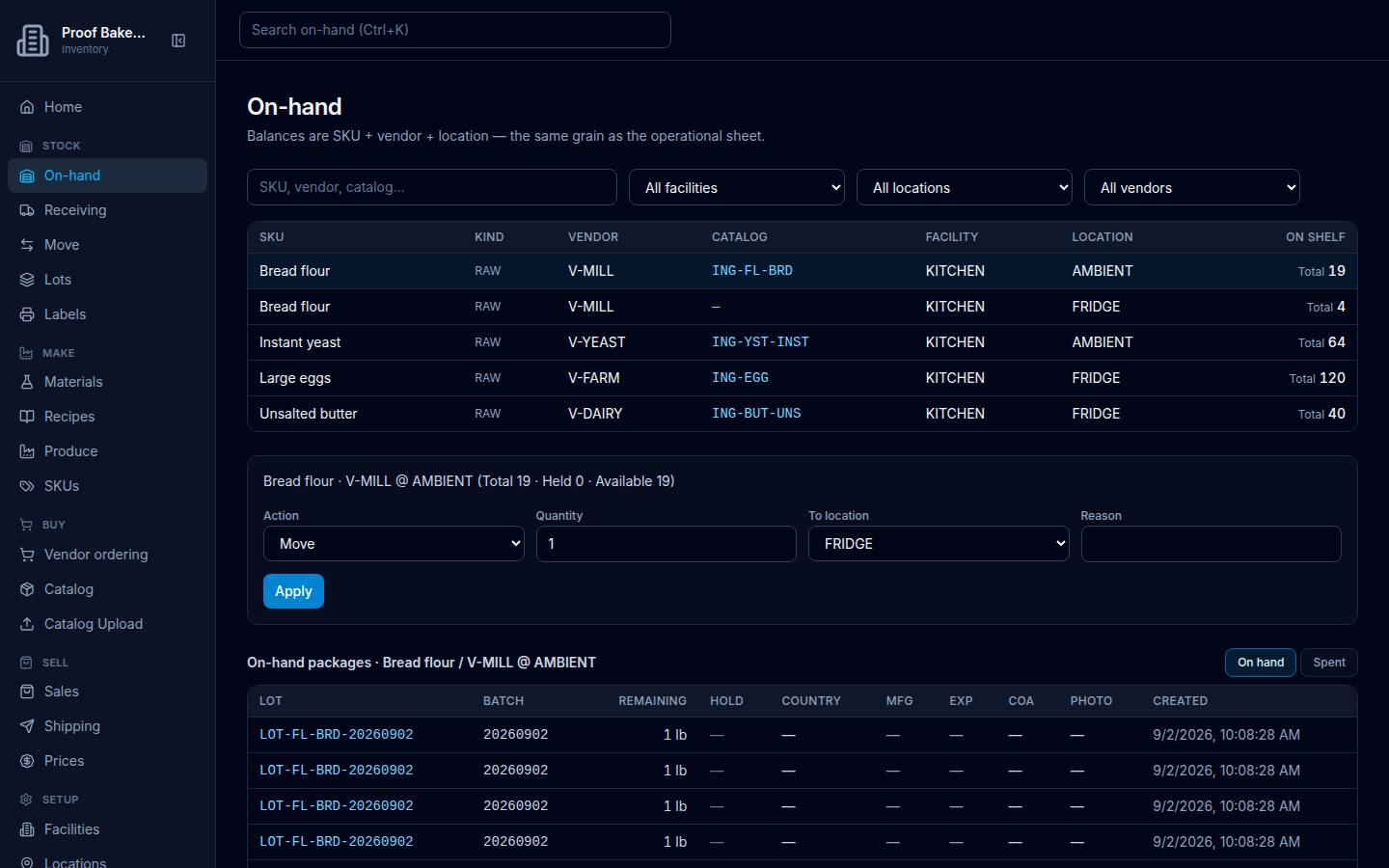Image resolution: width=1389 pixels, height=868 pixels.
Task: Click the Quantity input field
Action: [667, 544]
